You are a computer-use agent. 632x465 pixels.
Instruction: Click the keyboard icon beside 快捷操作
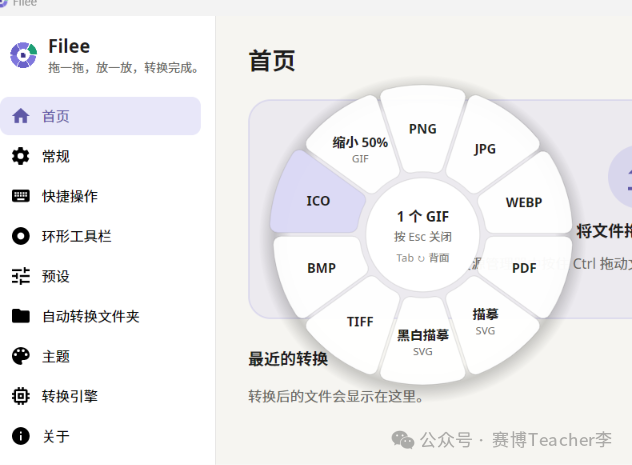[21, 196]
